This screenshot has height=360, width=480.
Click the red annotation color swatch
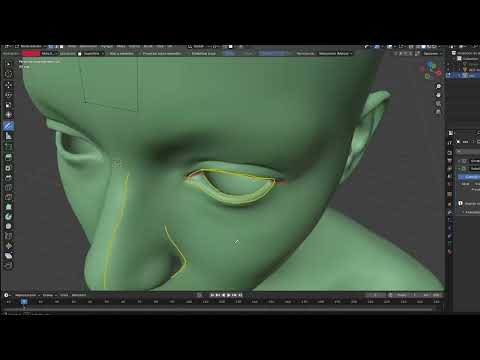[x=30, y=53]
